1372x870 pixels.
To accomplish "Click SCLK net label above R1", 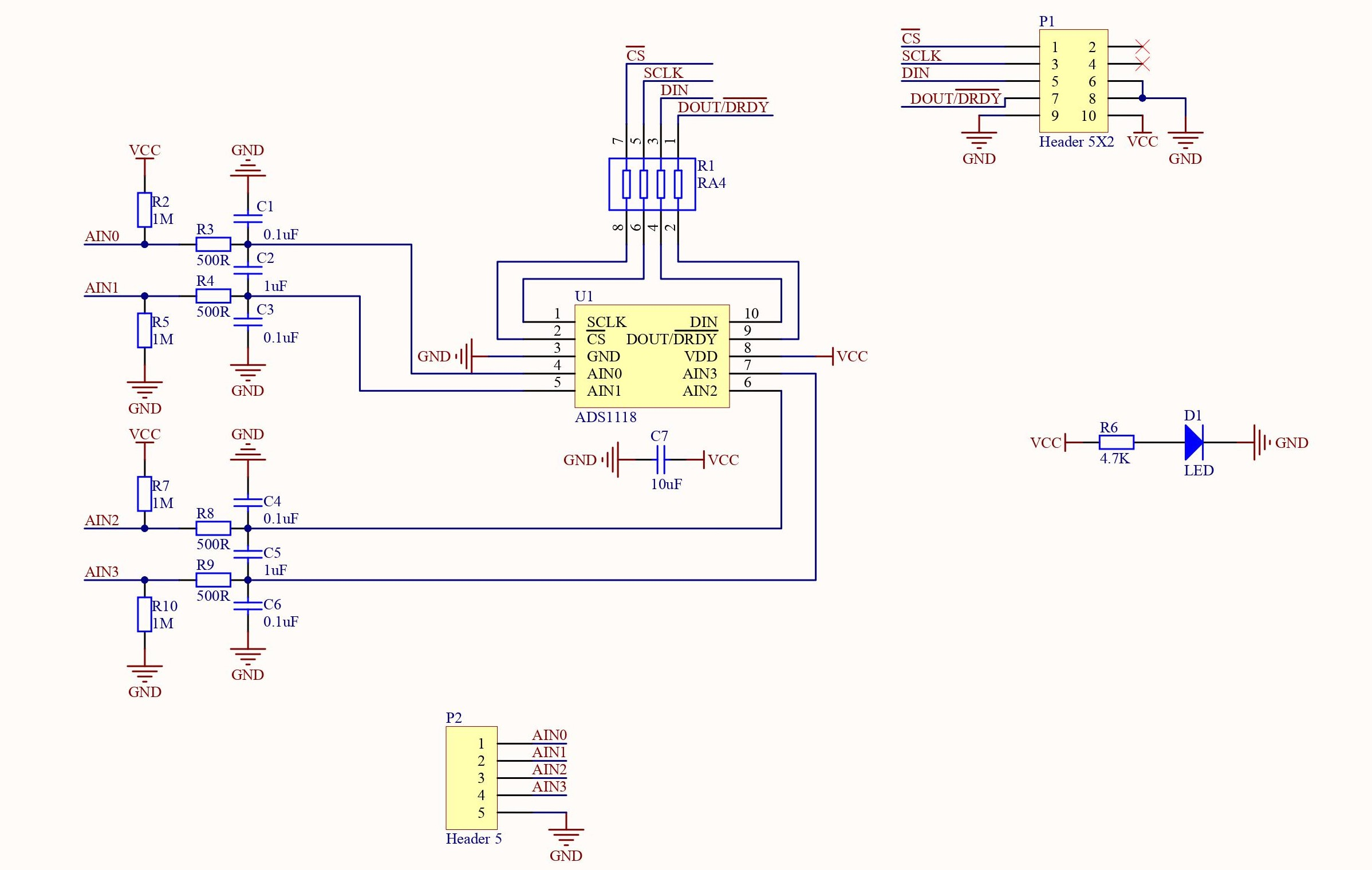I will [663, 73].
